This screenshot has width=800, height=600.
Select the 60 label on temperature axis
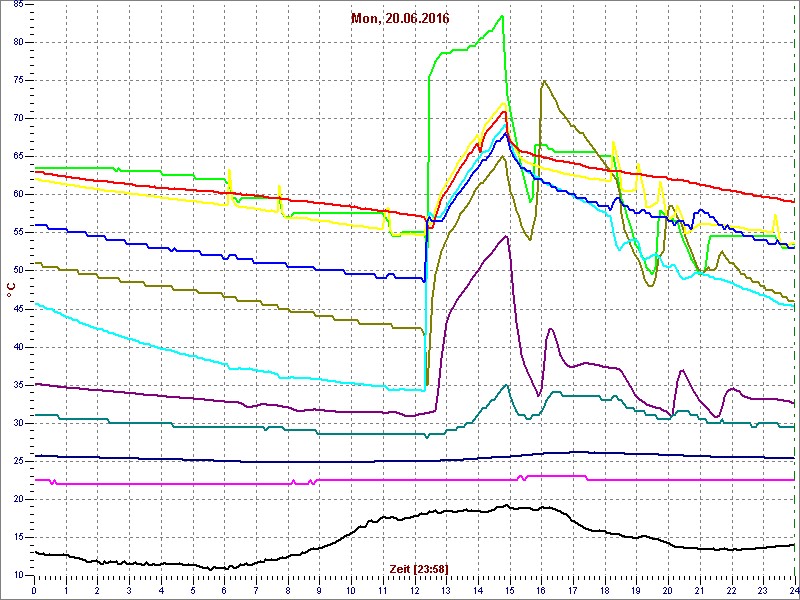coord(18,194)
